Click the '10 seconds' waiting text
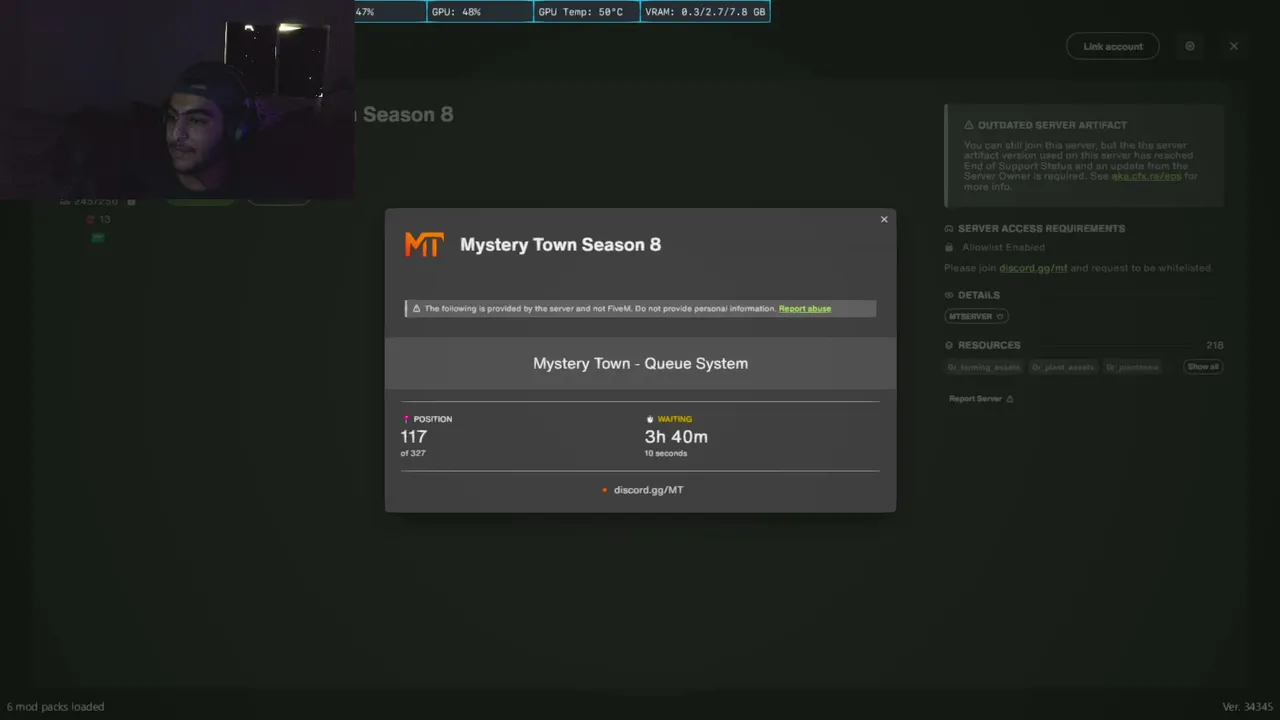 tap(666, 454)
